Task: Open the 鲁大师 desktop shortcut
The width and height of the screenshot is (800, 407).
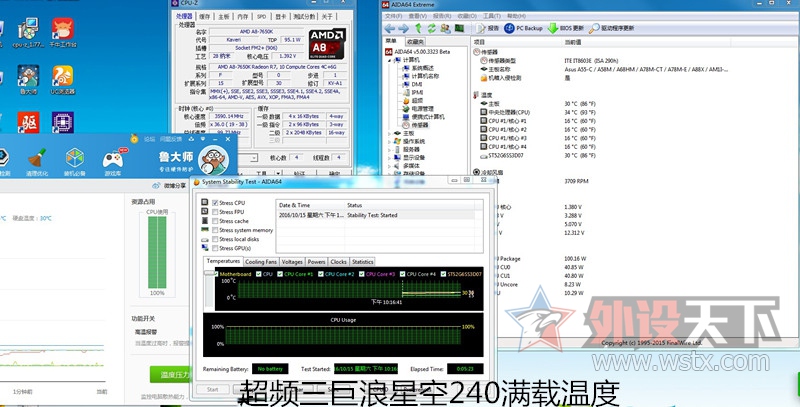Action: 28,80
